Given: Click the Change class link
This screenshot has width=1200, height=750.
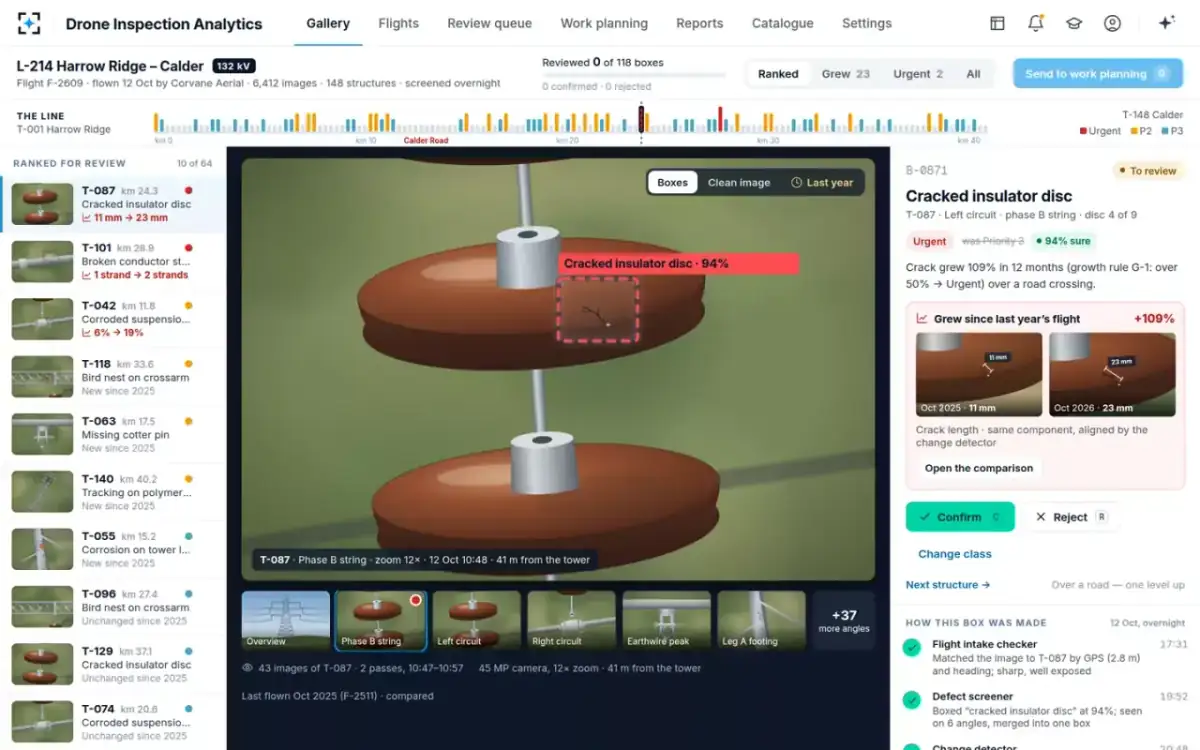Looking at the screenshot, I should point(955,554).
